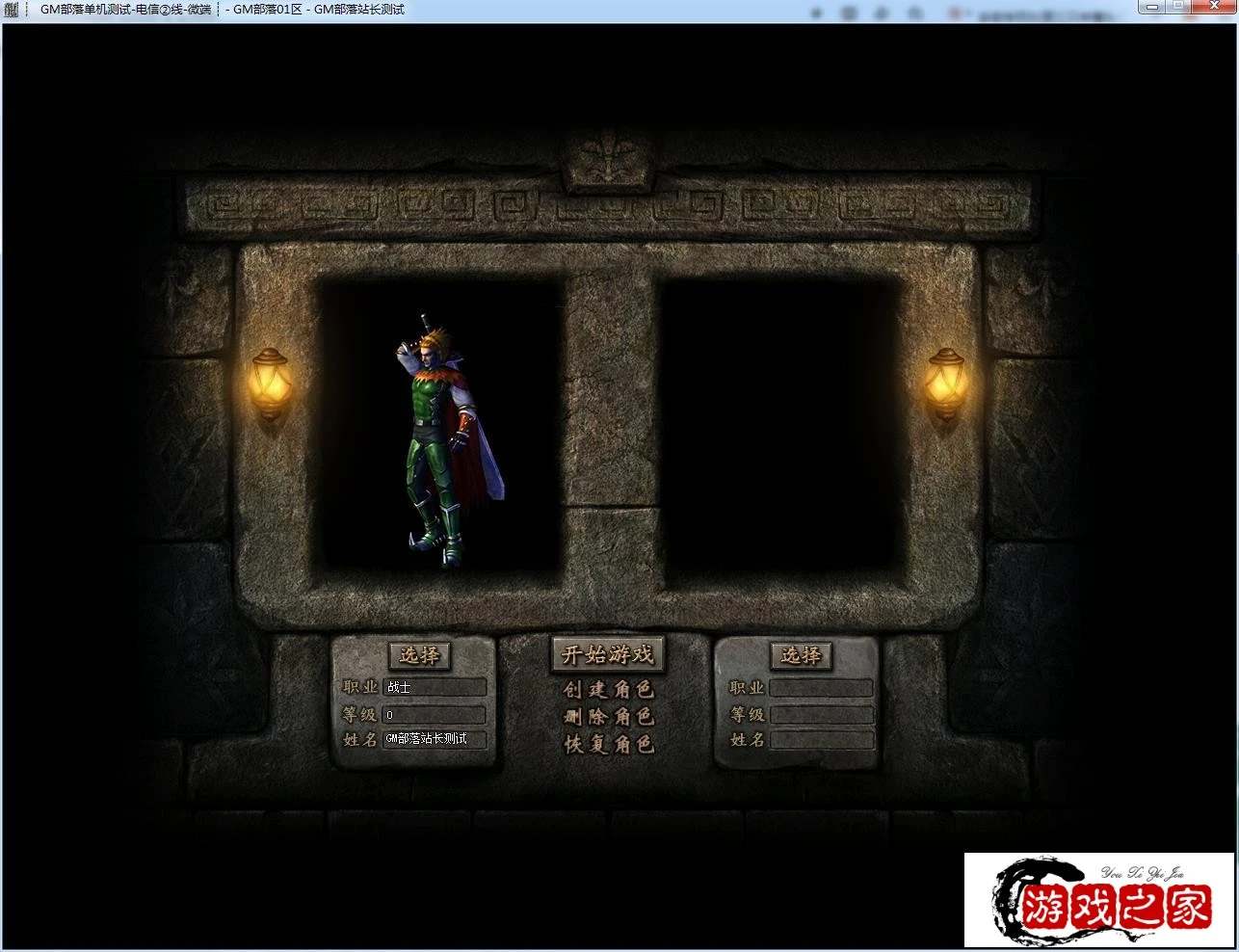1239x952 pixels.
Task: Click the empty 等级 field in the right panel
Action: point(821,715)
